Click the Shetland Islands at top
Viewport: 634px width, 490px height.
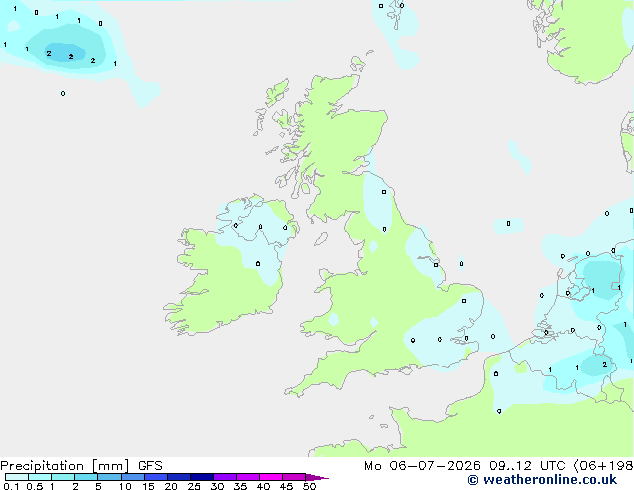coord(395,14)
